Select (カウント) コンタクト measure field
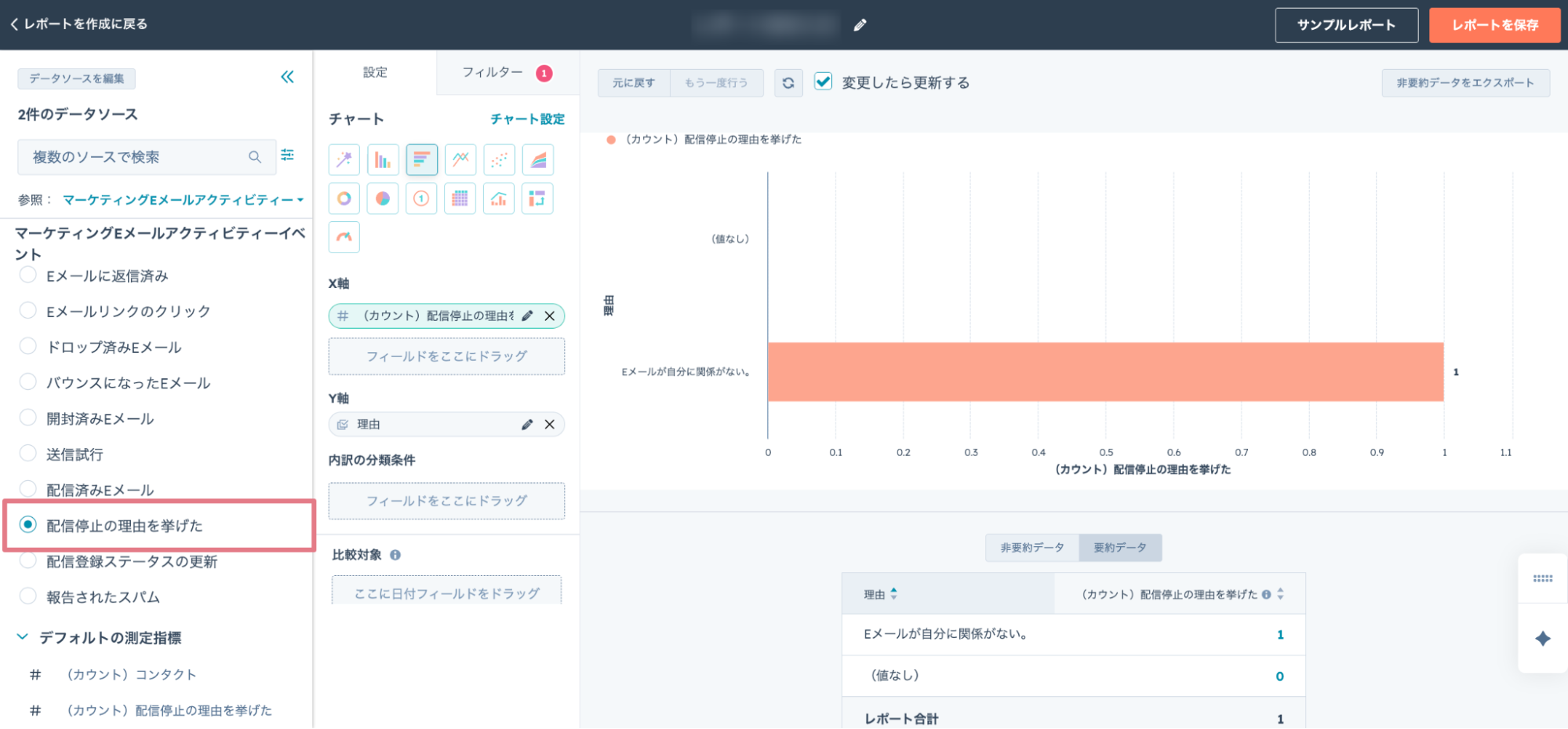Screen dimensions: 1568x729 pos(132,675)
